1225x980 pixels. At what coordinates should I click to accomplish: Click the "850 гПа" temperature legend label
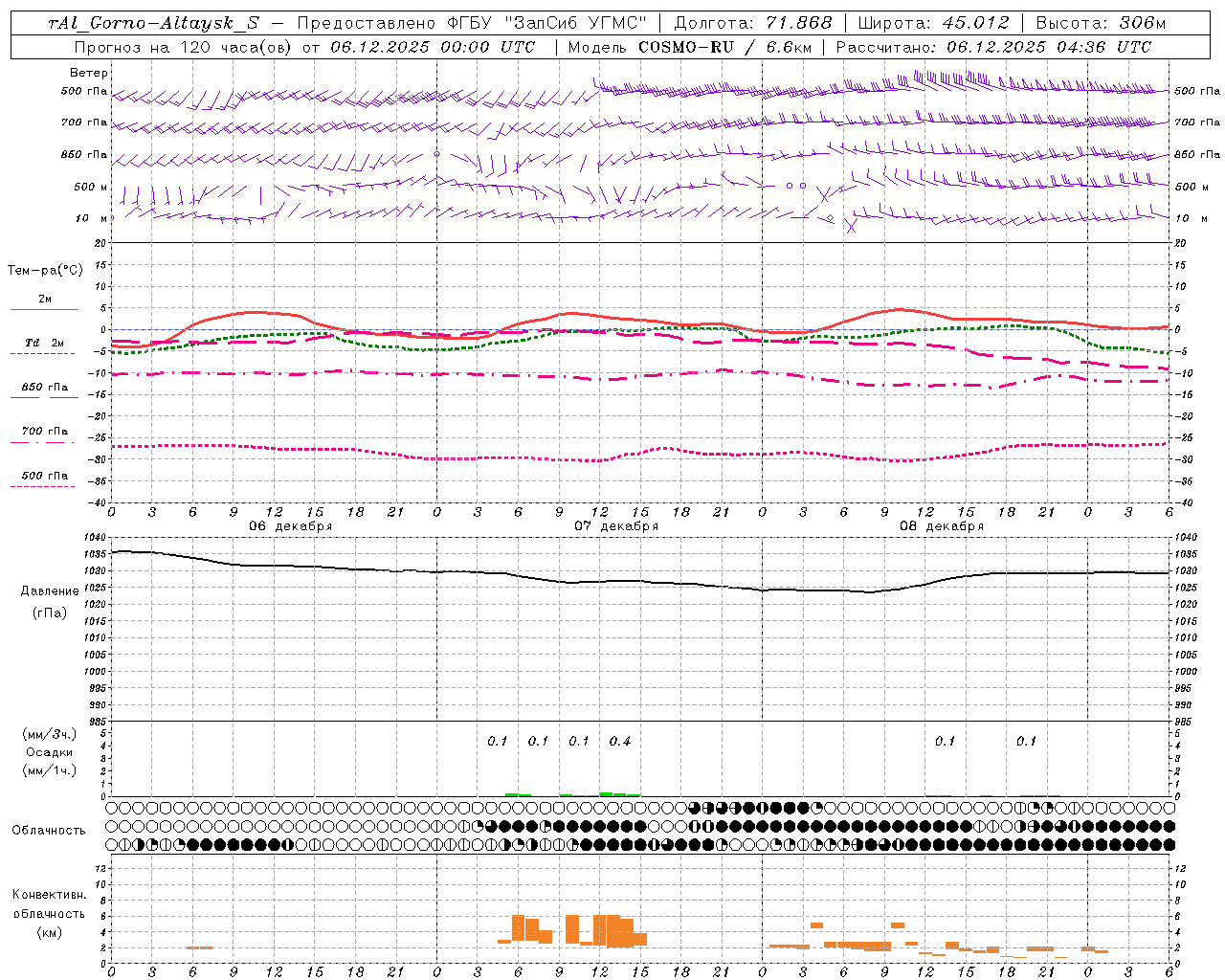tap(45, 388)
